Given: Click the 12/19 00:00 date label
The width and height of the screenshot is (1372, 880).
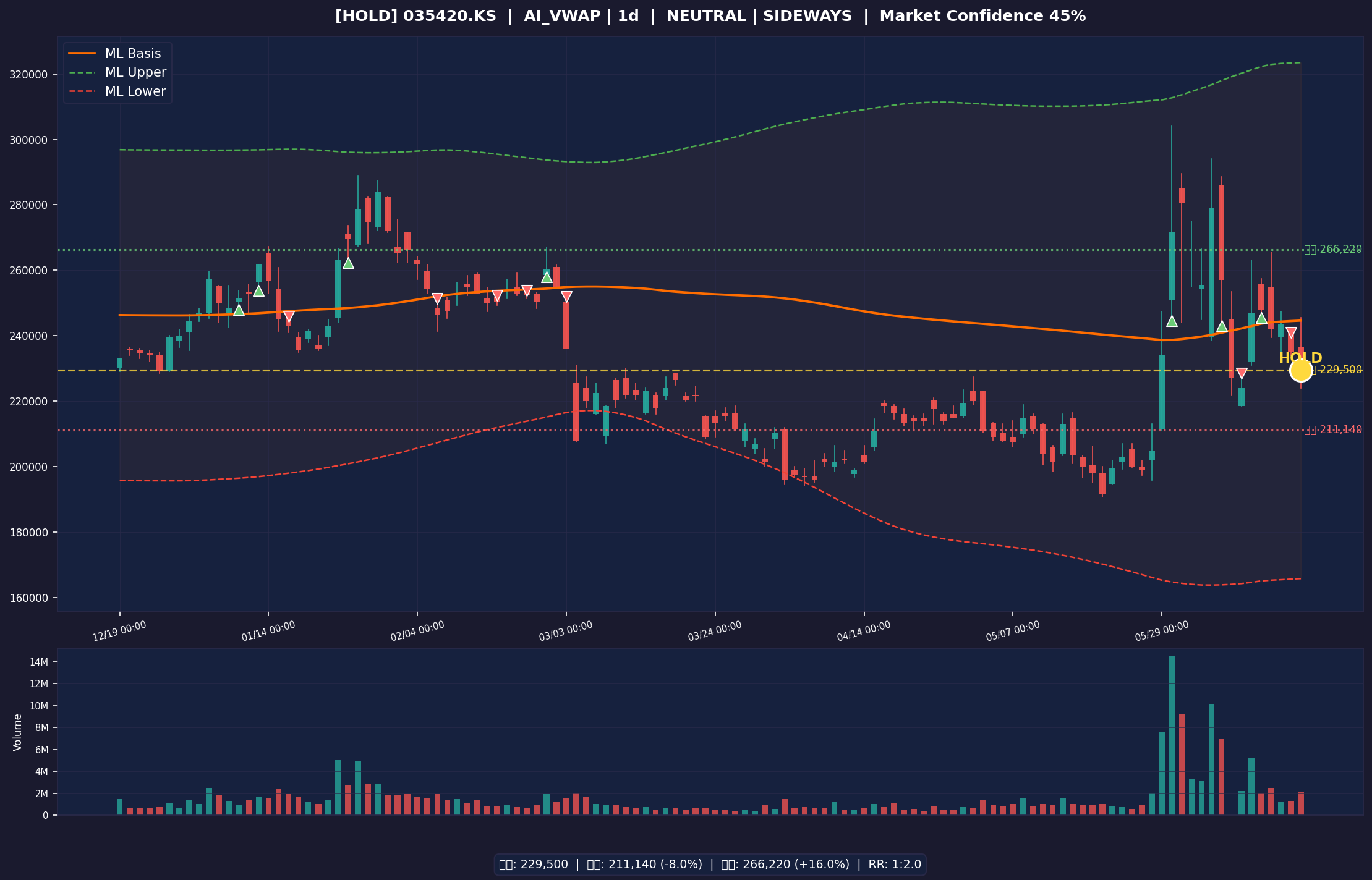Looking at the screenshot, I should (120, 632).
